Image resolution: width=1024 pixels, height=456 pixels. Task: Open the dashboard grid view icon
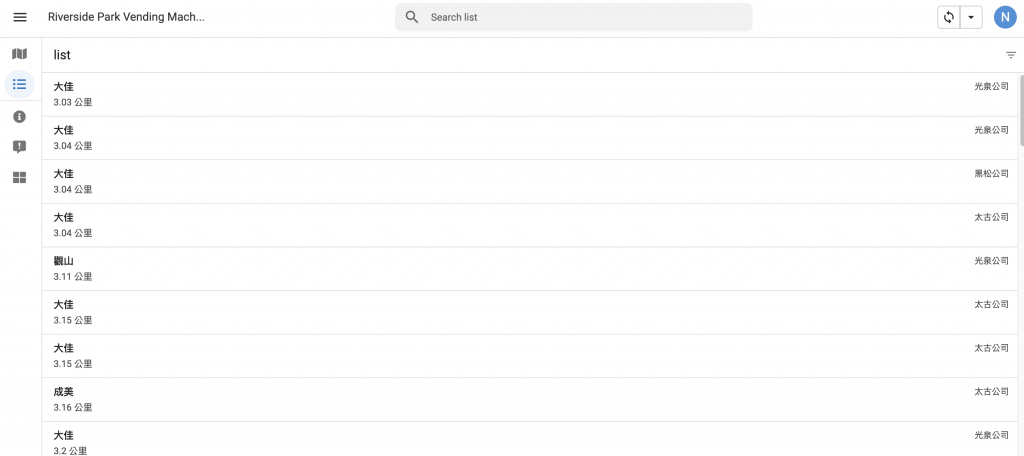point(19,177)
